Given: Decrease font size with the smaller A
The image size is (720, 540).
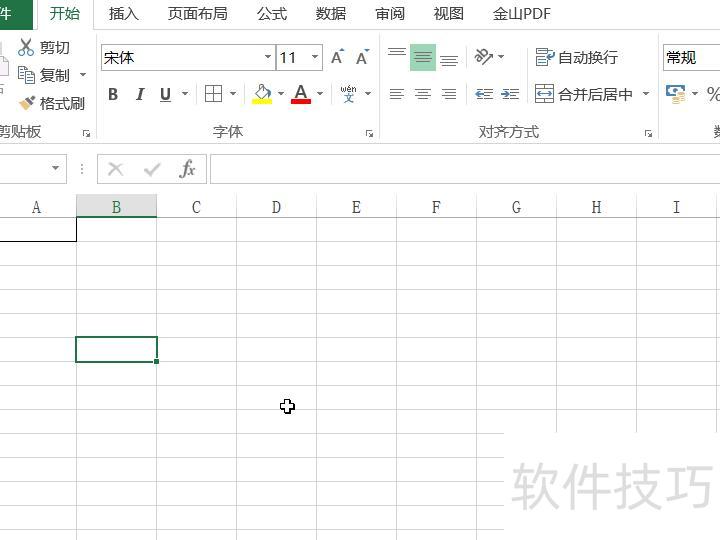Looking at the screenshot, I should point(362,57).
